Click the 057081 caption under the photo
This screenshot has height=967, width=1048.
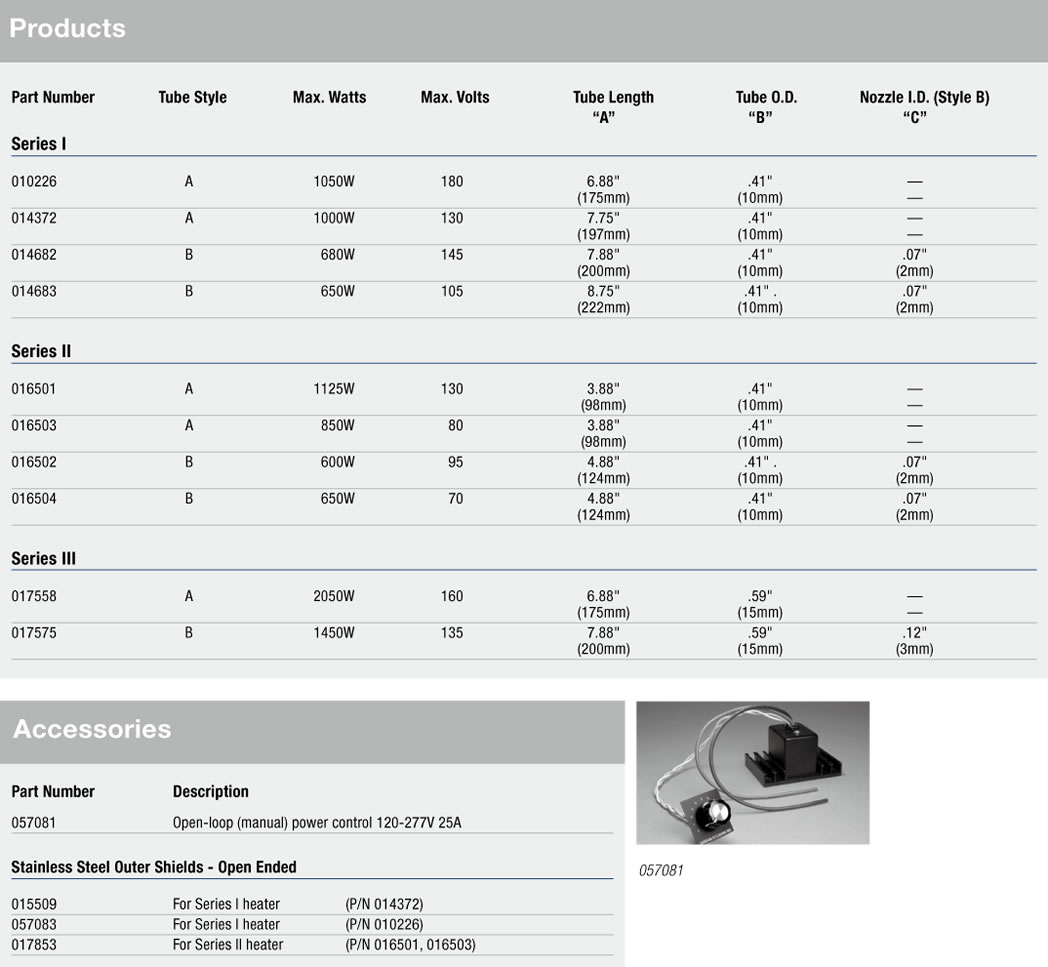pos(660,870)
